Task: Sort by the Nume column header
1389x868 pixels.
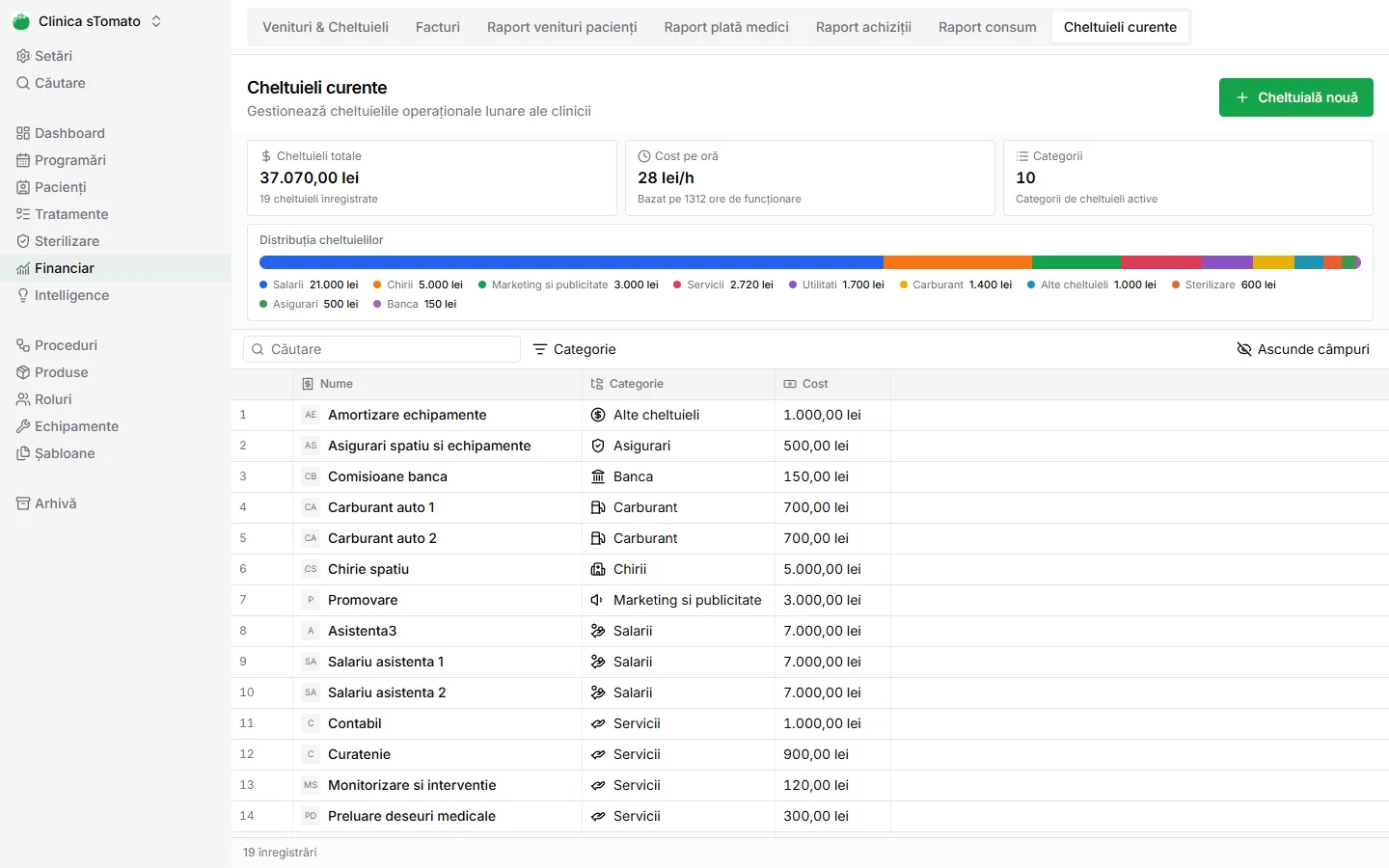Action: (x=437, y=384)
